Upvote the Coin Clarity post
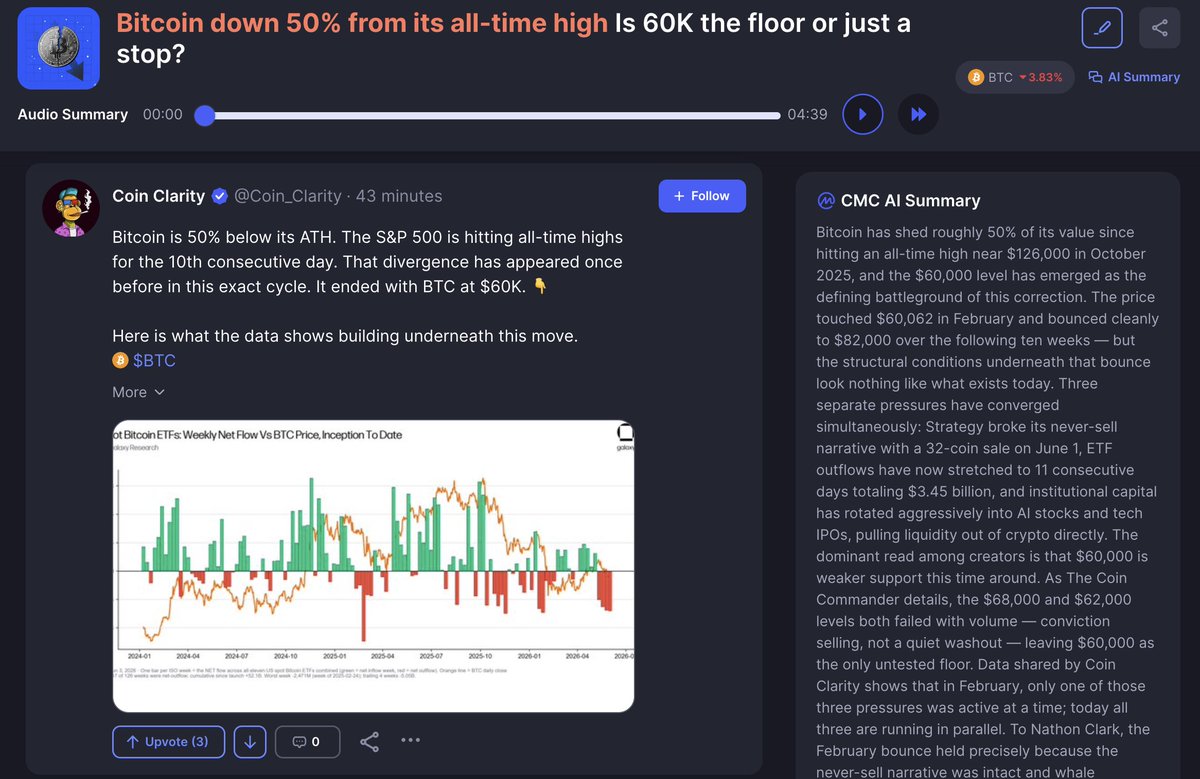 pos(167,741)
